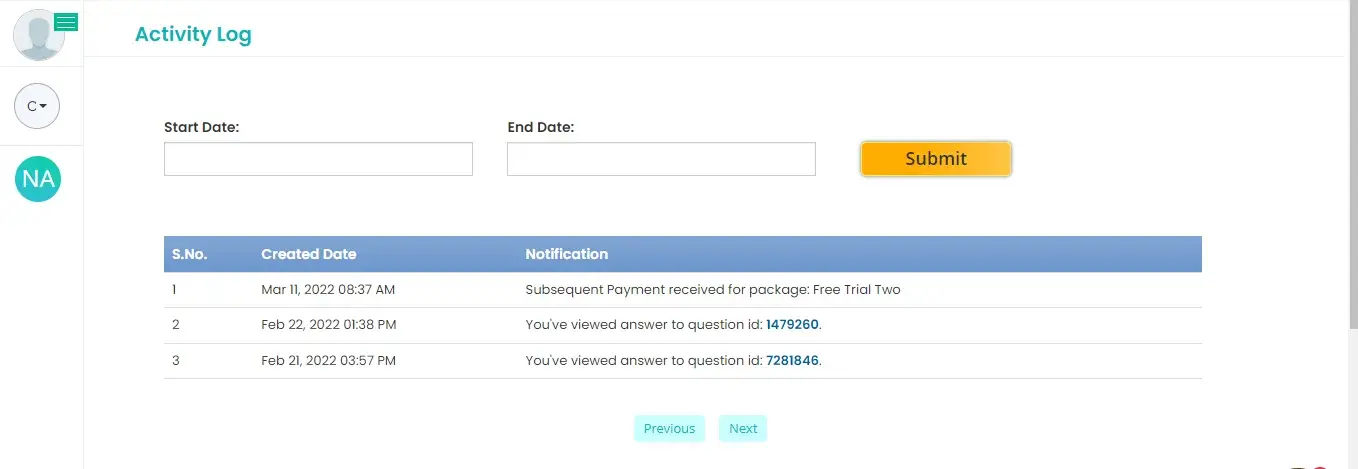Go to Previous page of log
The width and height of the screenshot is (1358, 469).
(x=669, y=428)
